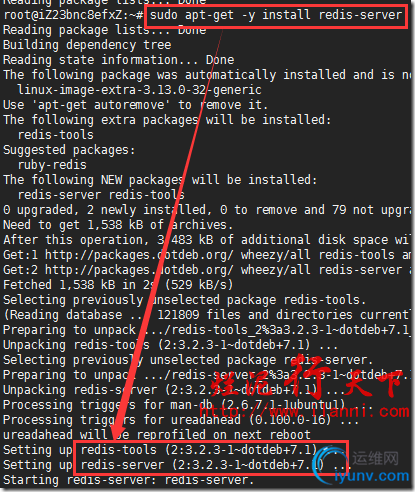Click the 'Building dependency tree' line
Screen dimensions: 415x492
[87, 45]
